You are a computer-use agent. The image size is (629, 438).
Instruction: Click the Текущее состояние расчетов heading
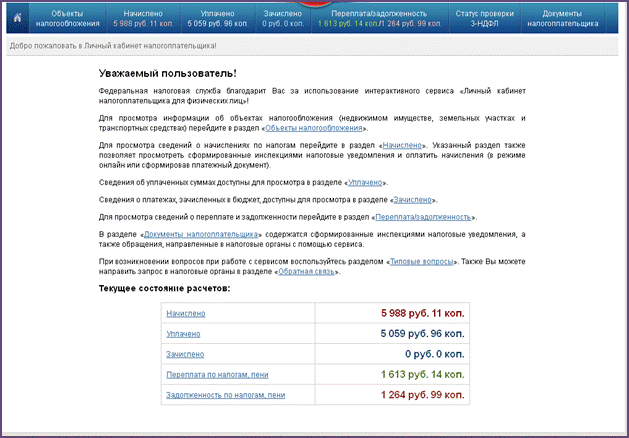click(x=164, y=289)
